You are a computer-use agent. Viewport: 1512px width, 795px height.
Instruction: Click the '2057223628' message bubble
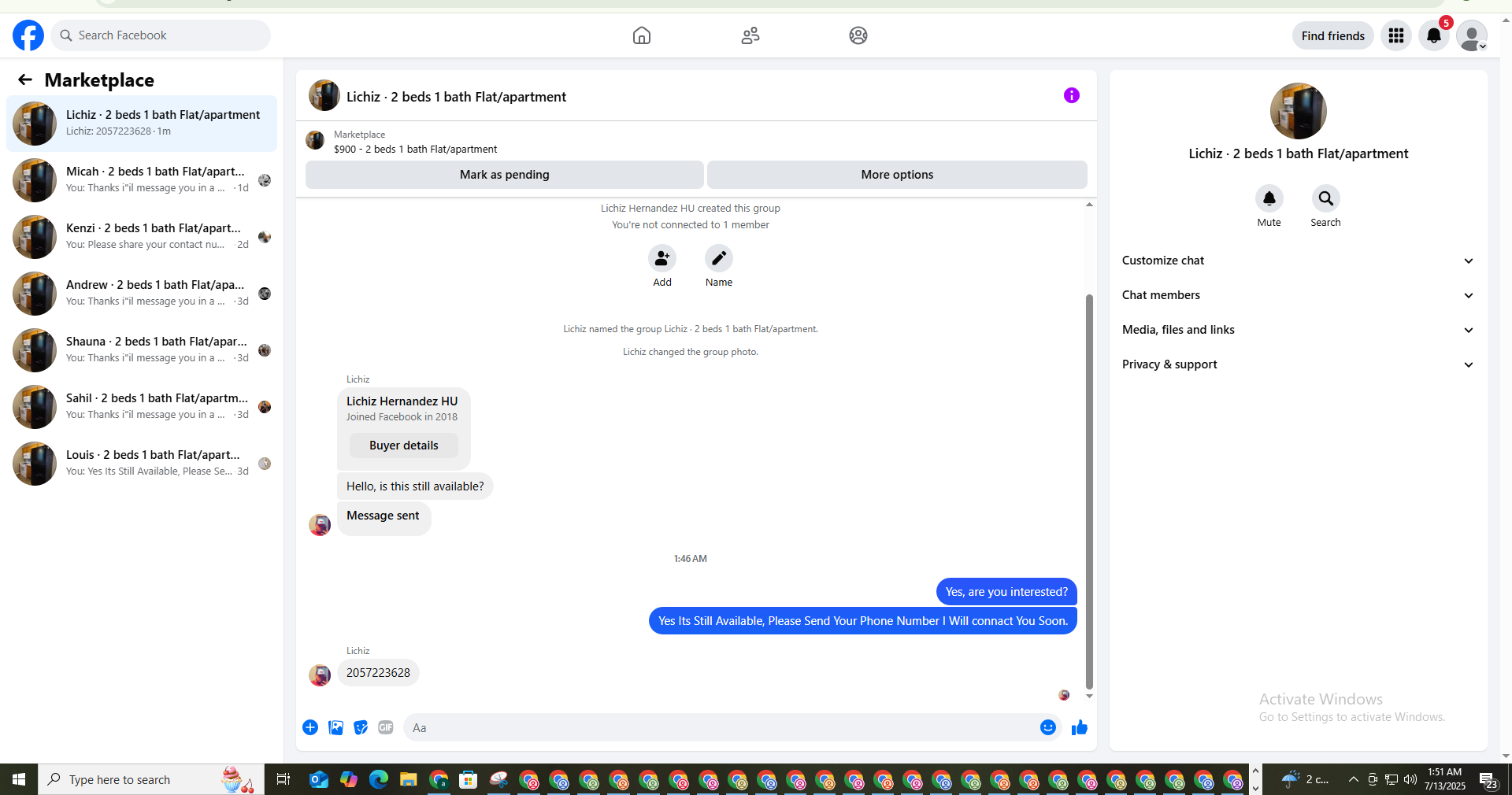tap(378, 673)
